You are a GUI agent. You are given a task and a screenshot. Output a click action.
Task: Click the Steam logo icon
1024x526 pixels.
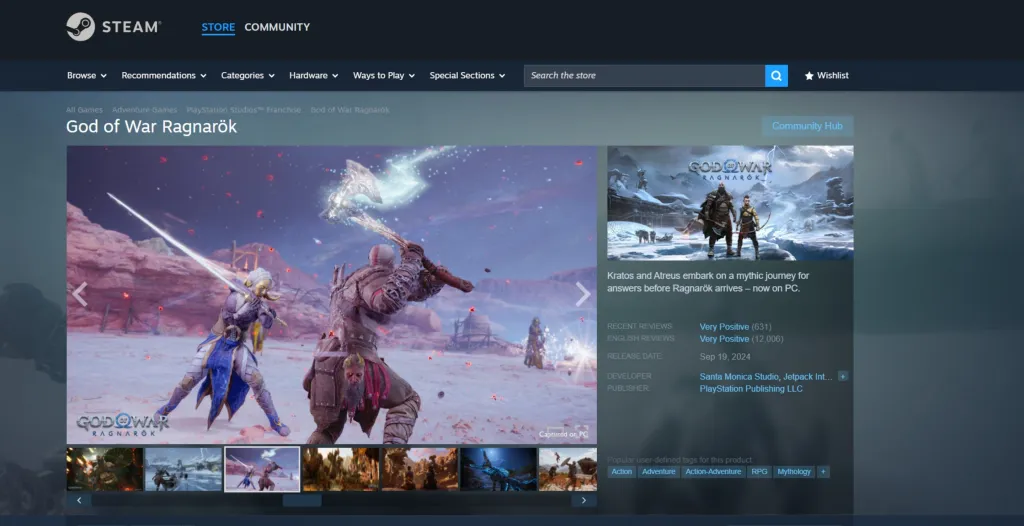click(x=80, y=27)
